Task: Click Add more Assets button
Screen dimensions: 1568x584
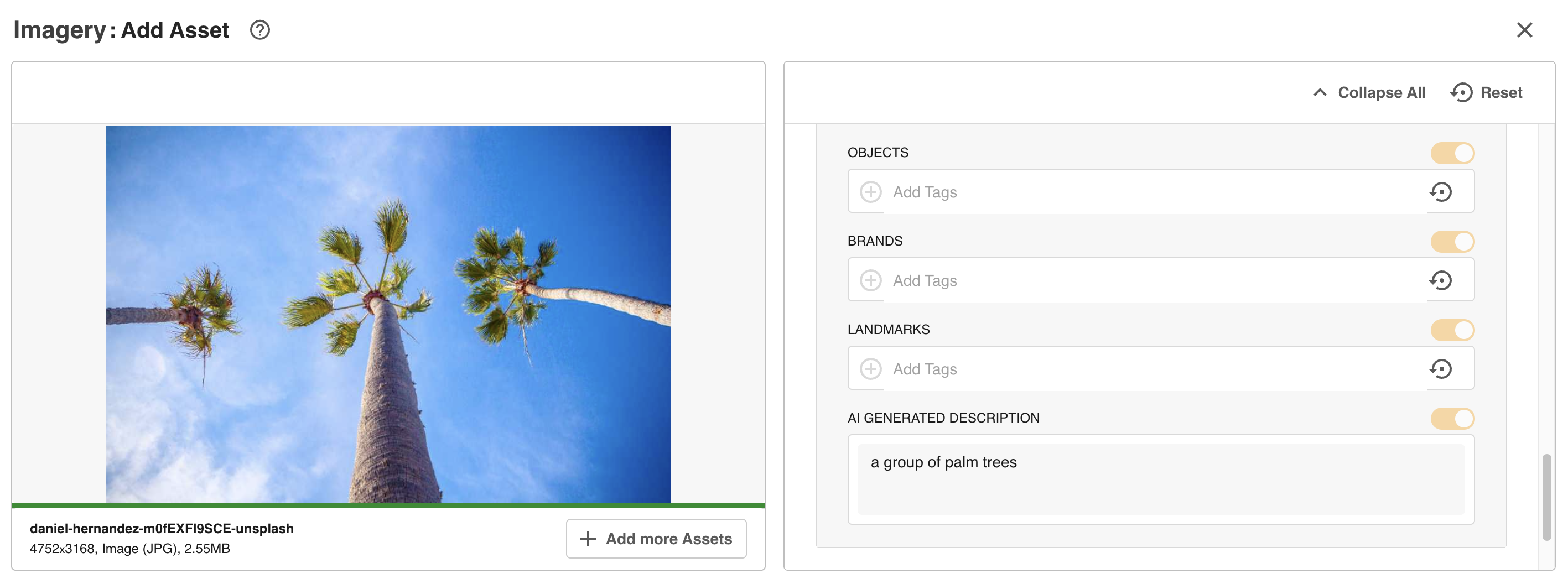Action: [x=656, y=539]
